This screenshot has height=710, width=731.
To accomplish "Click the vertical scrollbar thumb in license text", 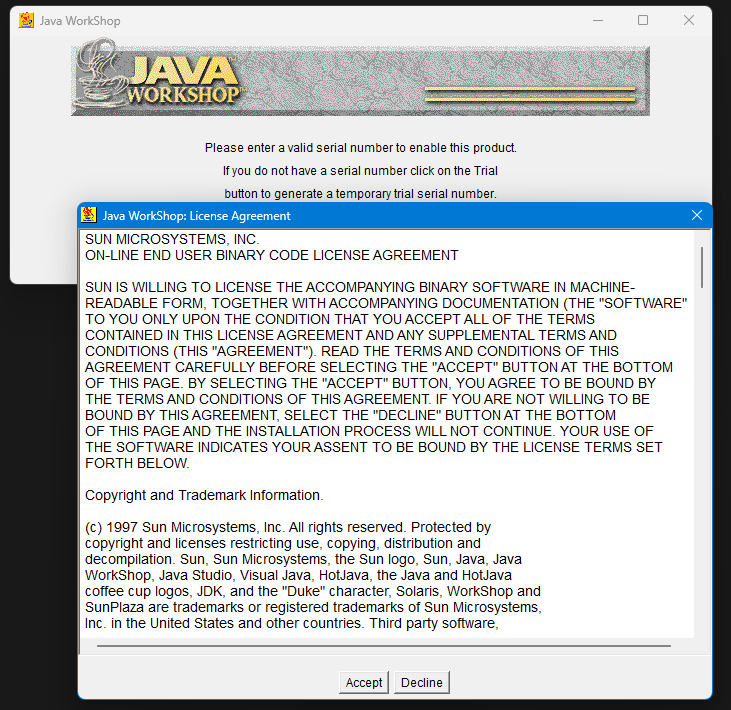I will (702, 268).
